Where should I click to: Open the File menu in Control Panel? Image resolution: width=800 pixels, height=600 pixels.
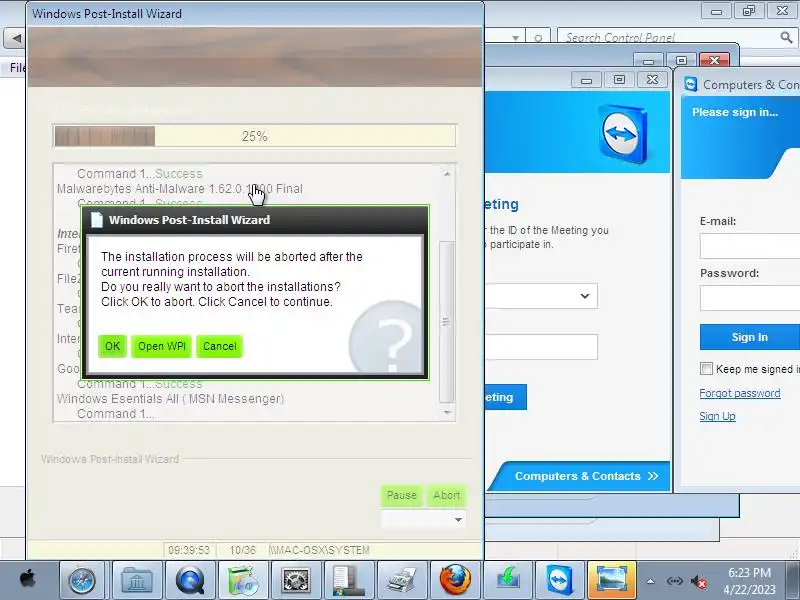click(x=17, y=68)
